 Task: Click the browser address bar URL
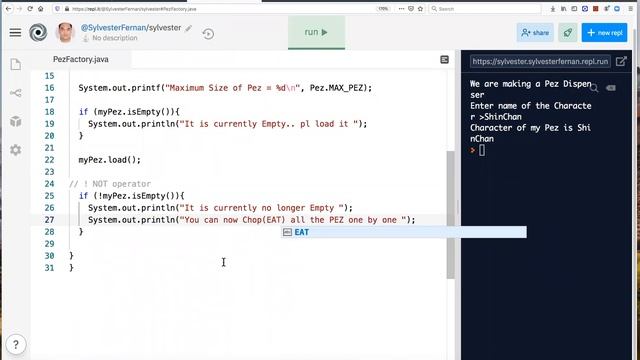[x=134, y=9]
